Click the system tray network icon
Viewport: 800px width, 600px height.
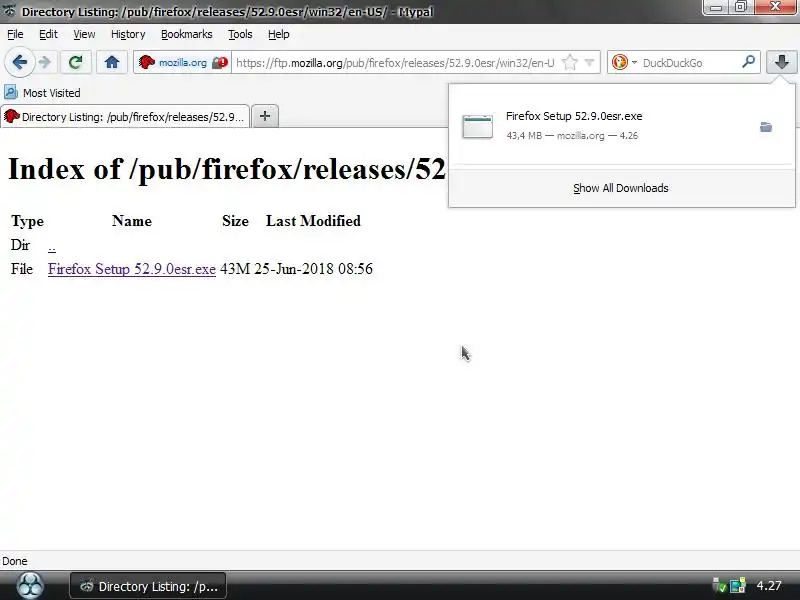[x=737, y=586]
